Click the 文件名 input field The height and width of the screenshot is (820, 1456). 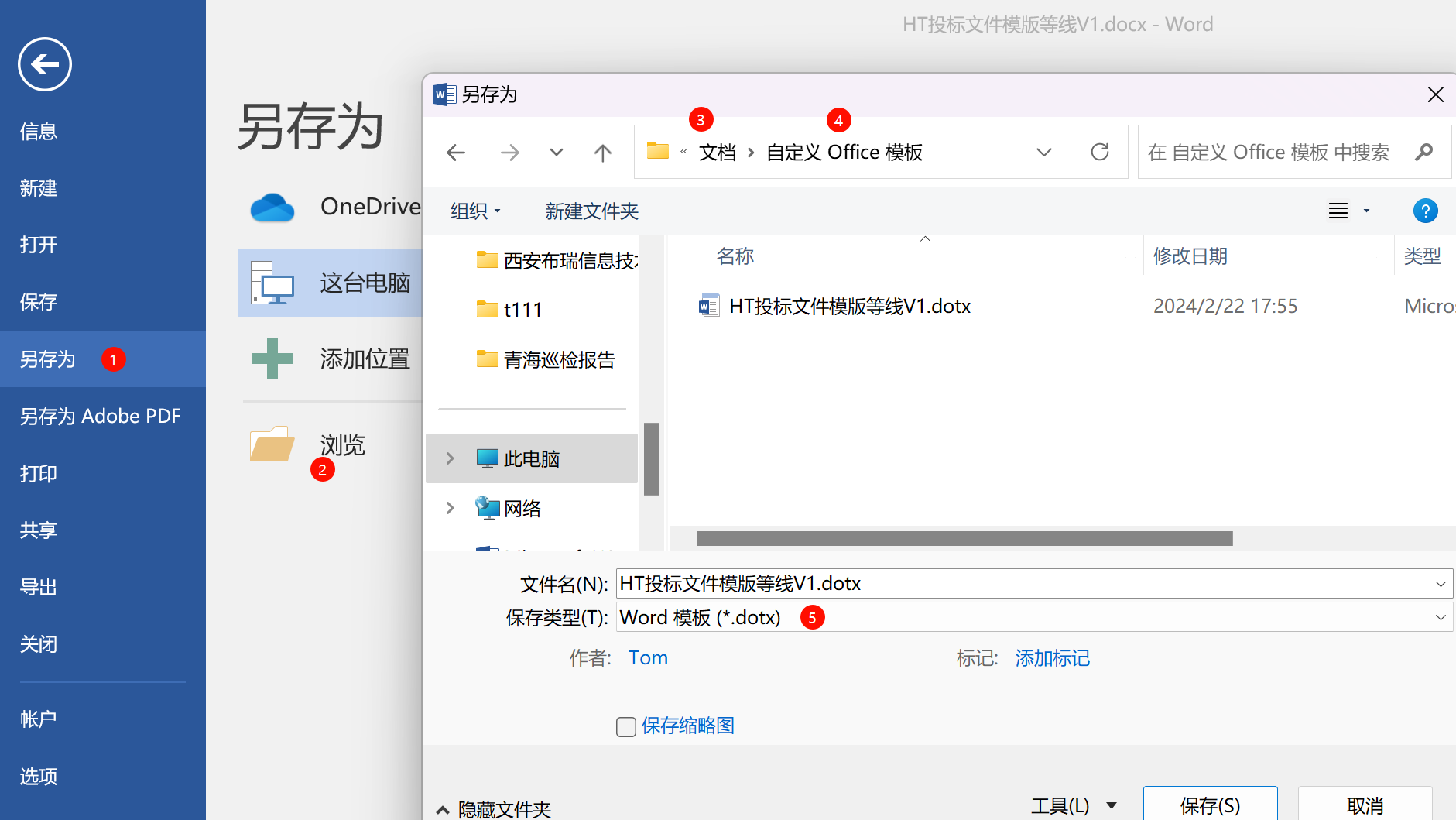tap(1034, 584)
